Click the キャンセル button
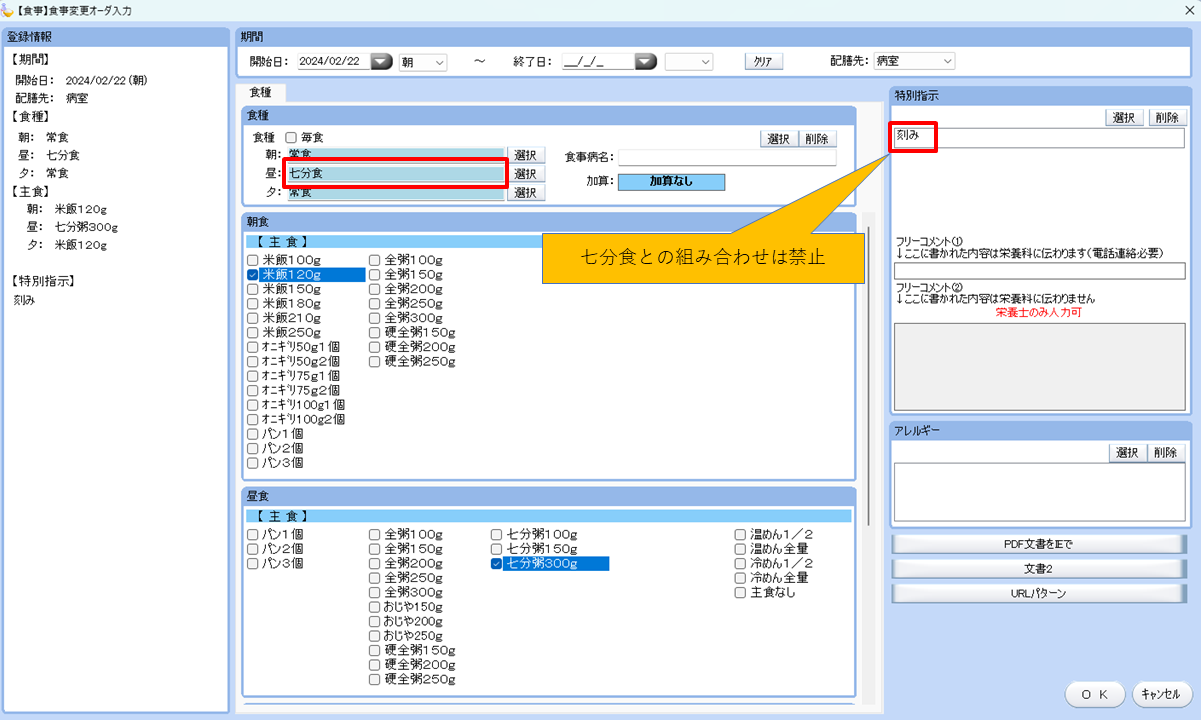1201x720 pixels. tap(1162, 694)
